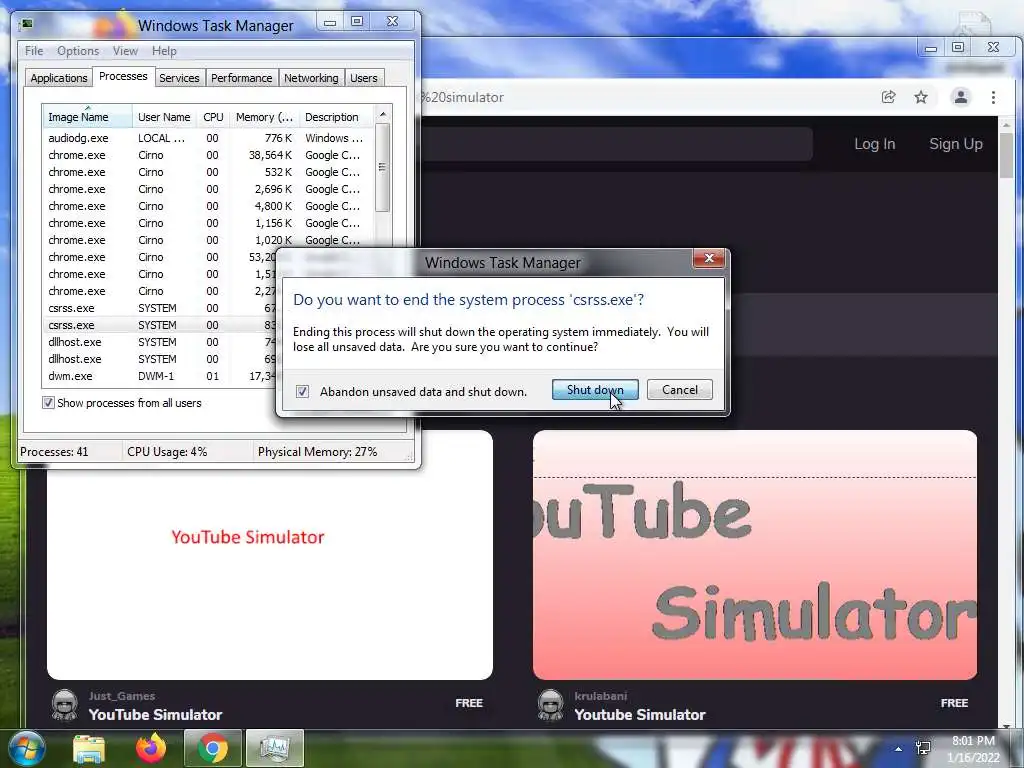
Task: Uncheck Abandon unsaved data and shut down
Action: coord(302,392)
